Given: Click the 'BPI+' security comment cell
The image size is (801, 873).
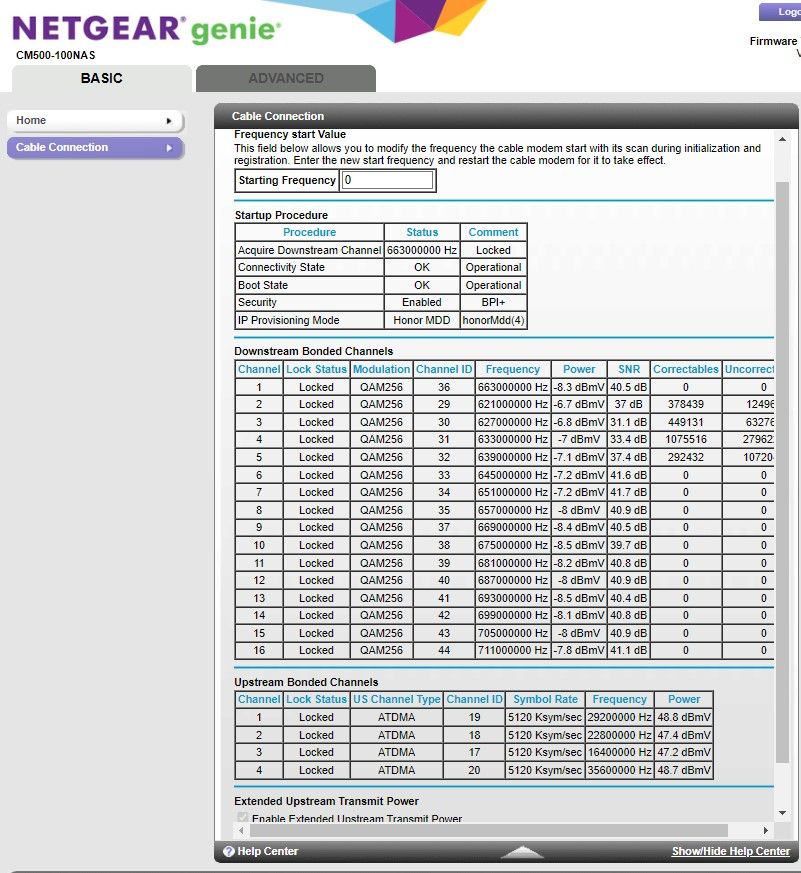Looking at the screenshot, I should pyautogui.click(x=493, y=302).
